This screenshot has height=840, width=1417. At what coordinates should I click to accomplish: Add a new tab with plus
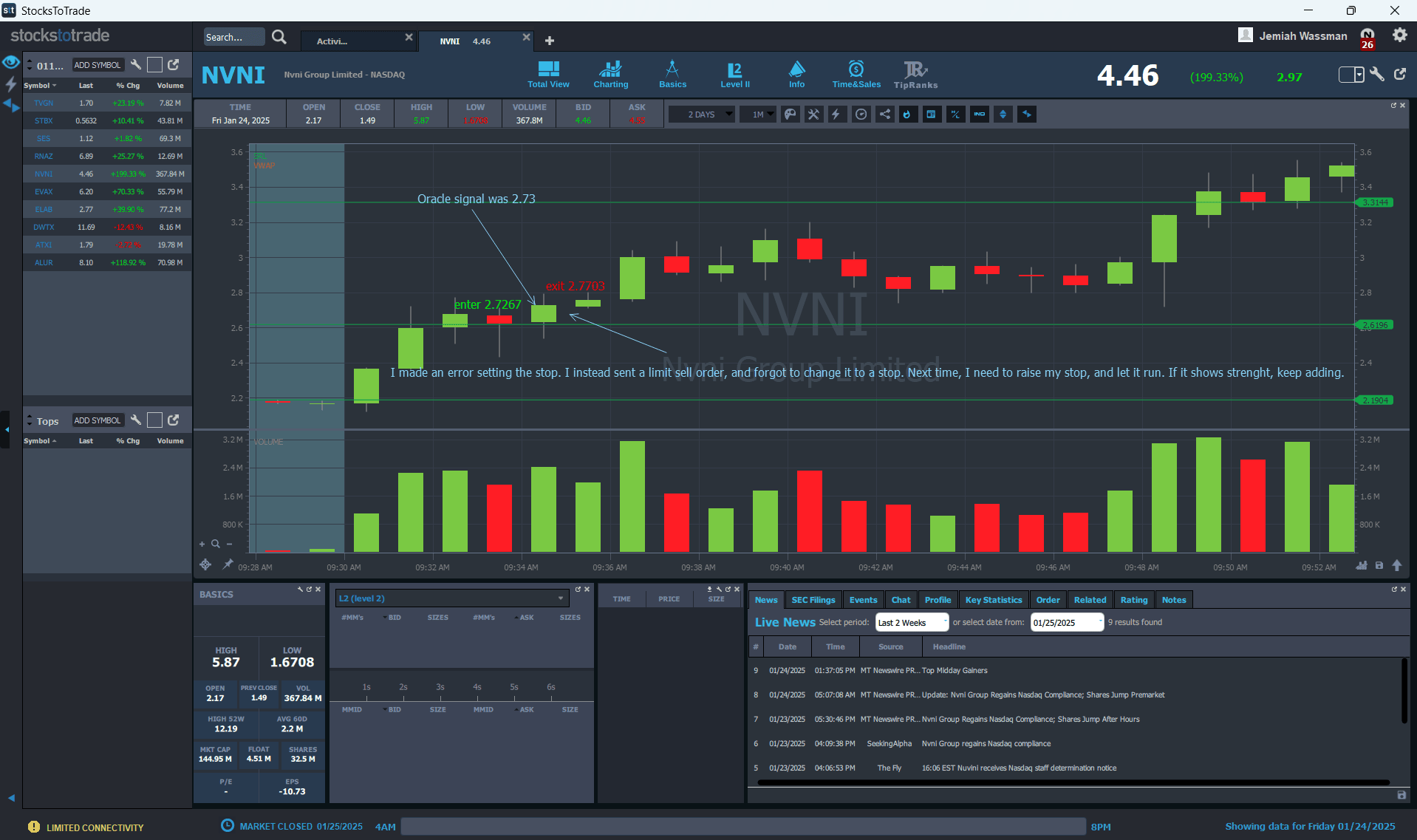[550, 41]
